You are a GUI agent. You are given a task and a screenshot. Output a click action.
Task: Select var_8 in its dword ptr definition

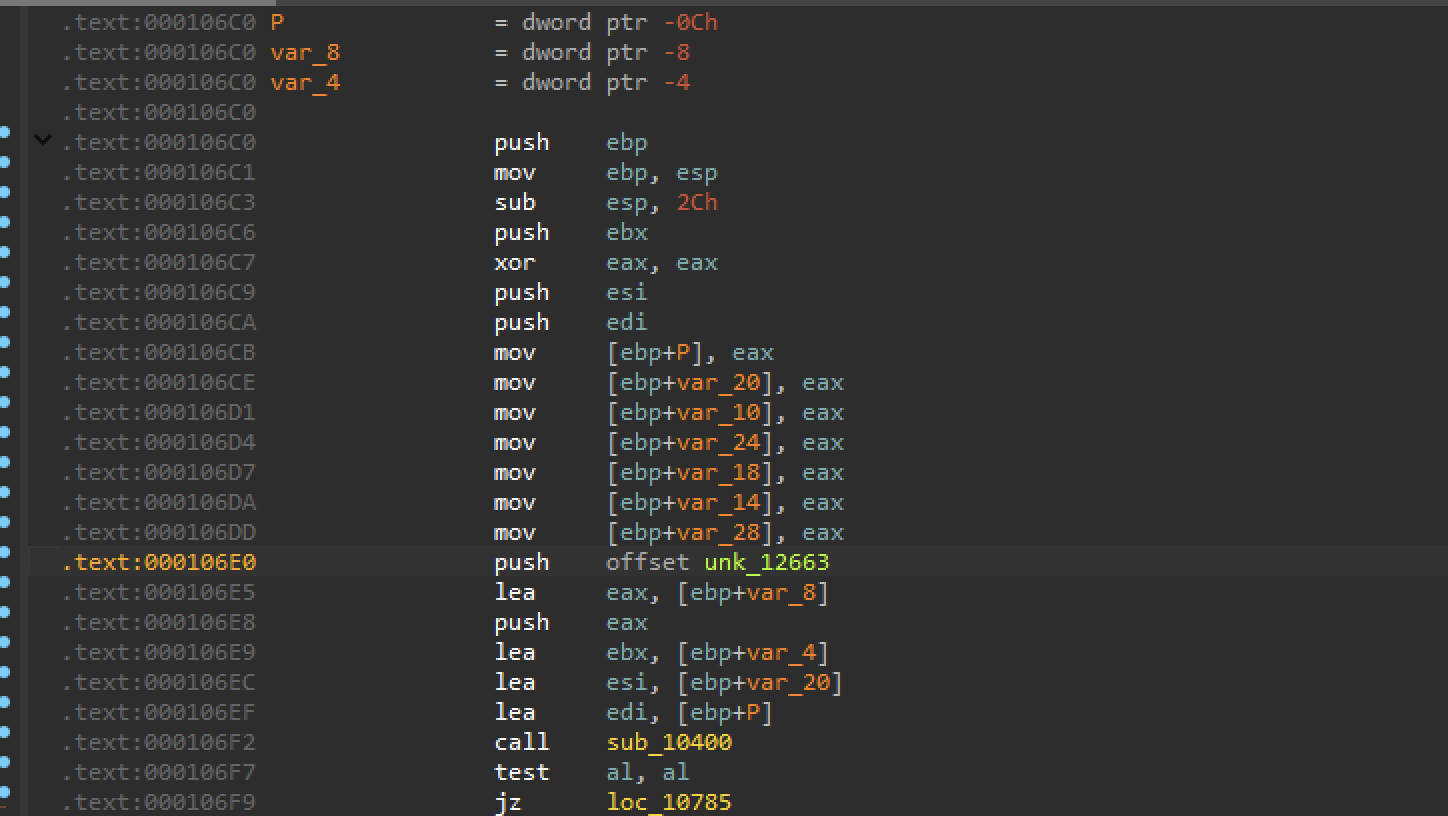click(x=305, y=52)
